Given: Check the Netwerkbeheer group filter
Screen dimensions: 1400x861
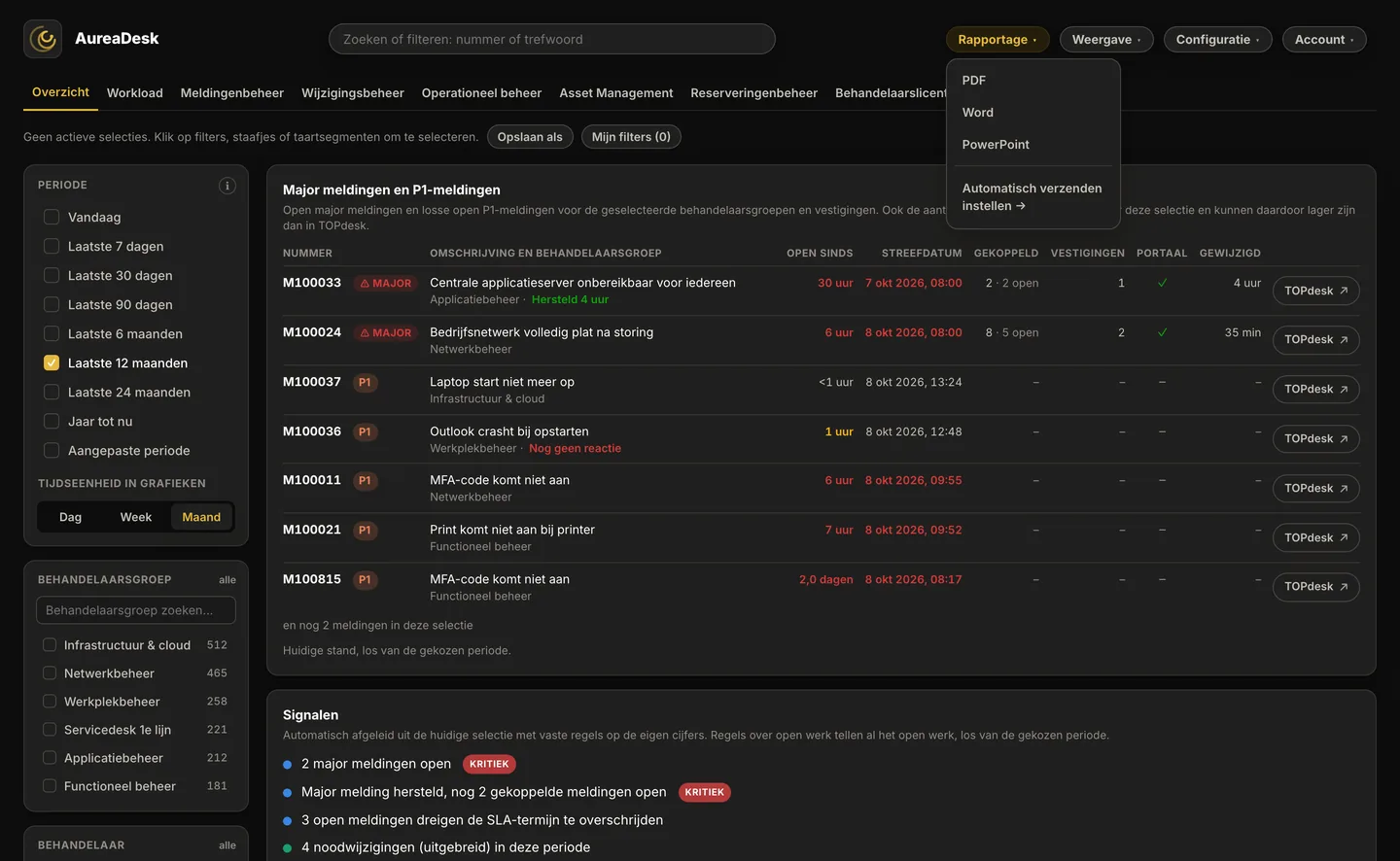Looking at the screenshot, I should tap(50, 673).
